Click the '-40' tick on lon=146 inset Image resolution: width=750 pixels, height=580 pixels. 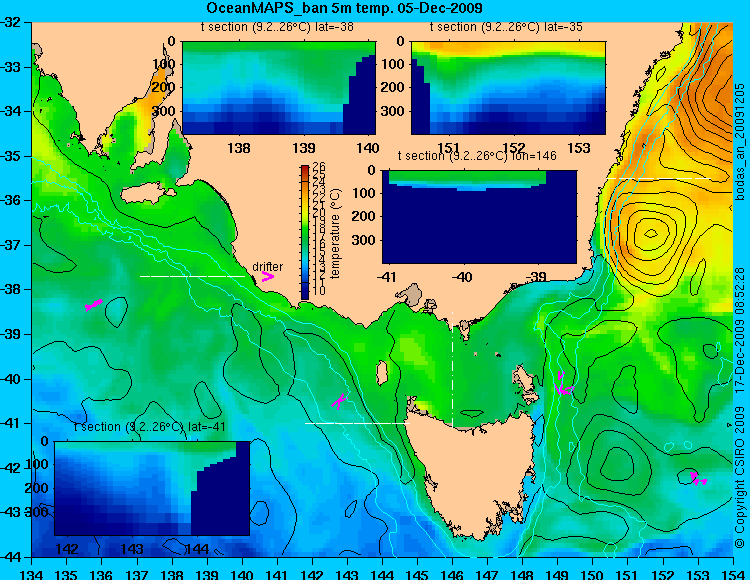(463, 277)
